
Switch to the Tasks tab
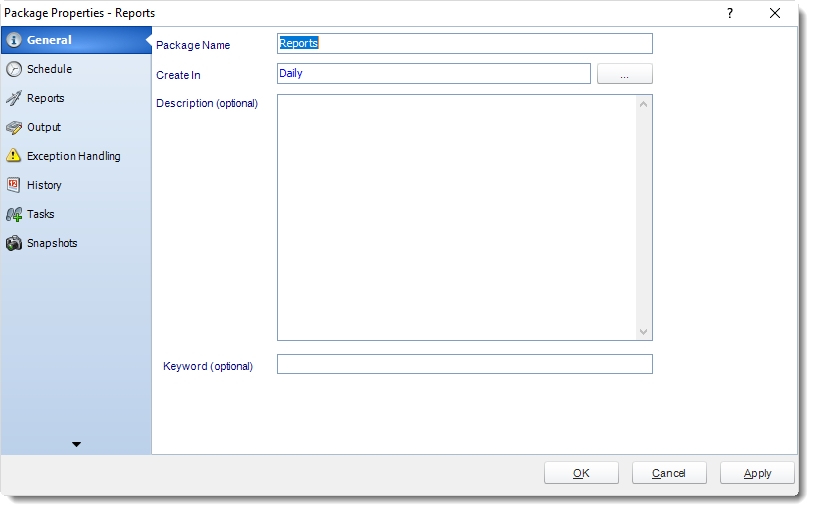(x=76, y=214)
